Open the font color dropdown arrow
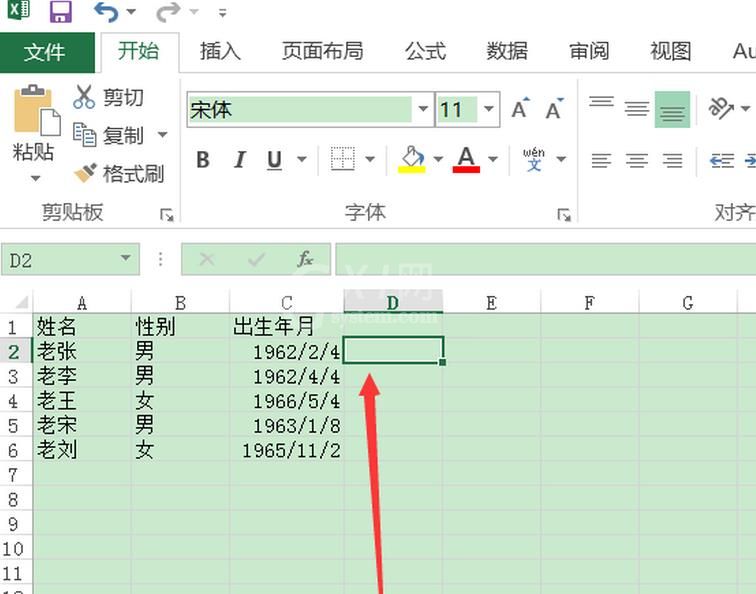Viewport: 756px width, 594px height. tap(492, 159)
